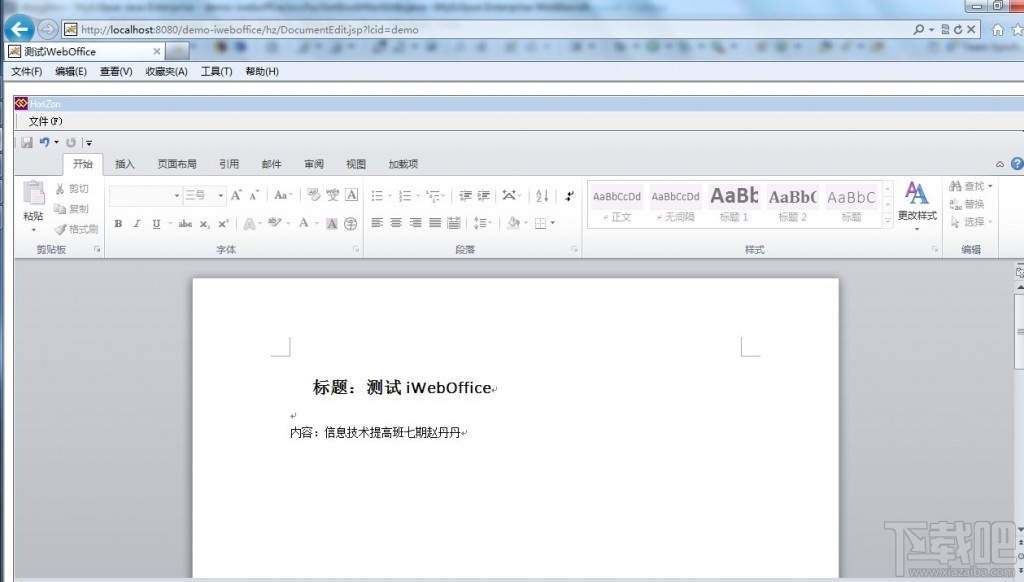The height and width of the screenshot is (582, 1024).
Task: Switch to the Page Layout (页面布局) tab
Action: click(176, 164)
